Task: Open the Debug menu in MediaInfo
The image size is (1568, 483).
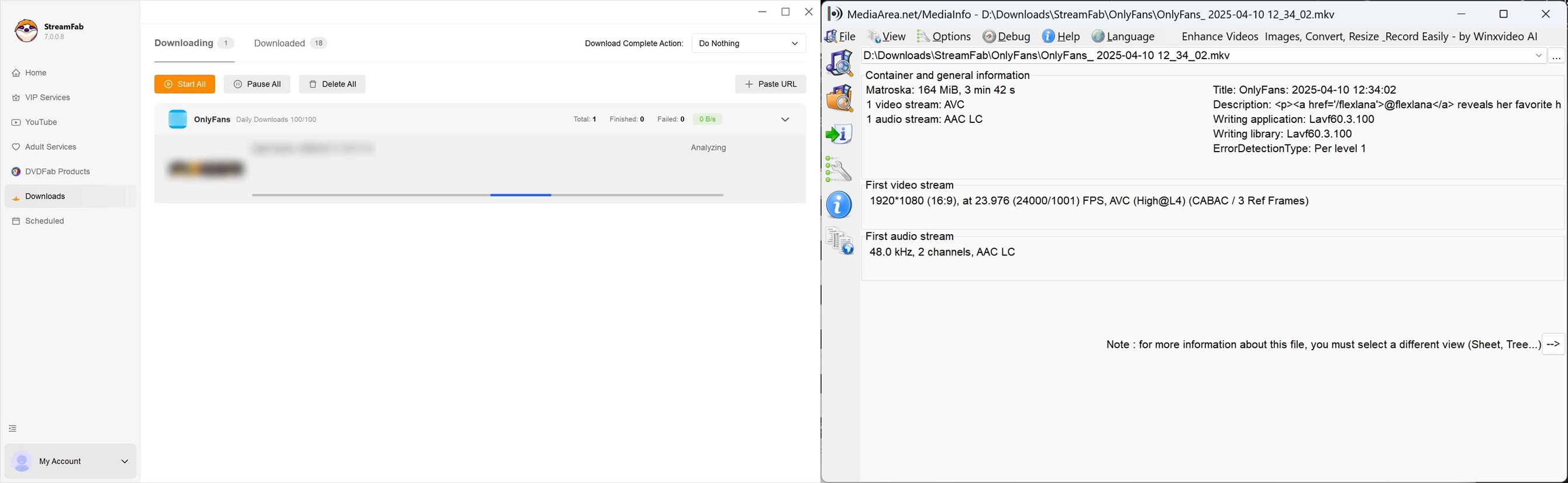Action: tap(1007, 36)
